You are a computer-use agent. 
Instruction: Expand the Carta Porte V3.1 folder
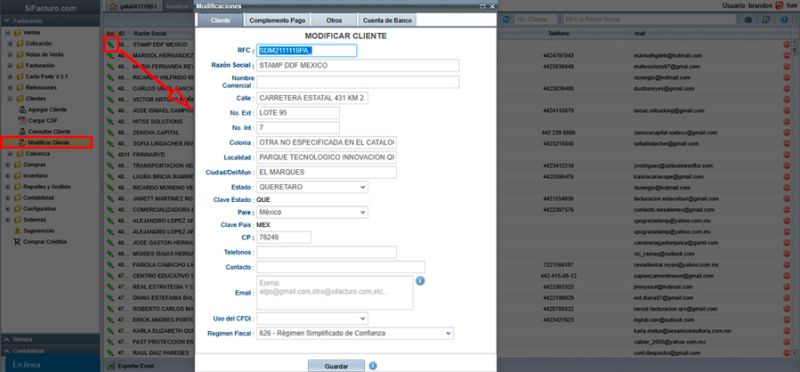click(x=10, y=77)
